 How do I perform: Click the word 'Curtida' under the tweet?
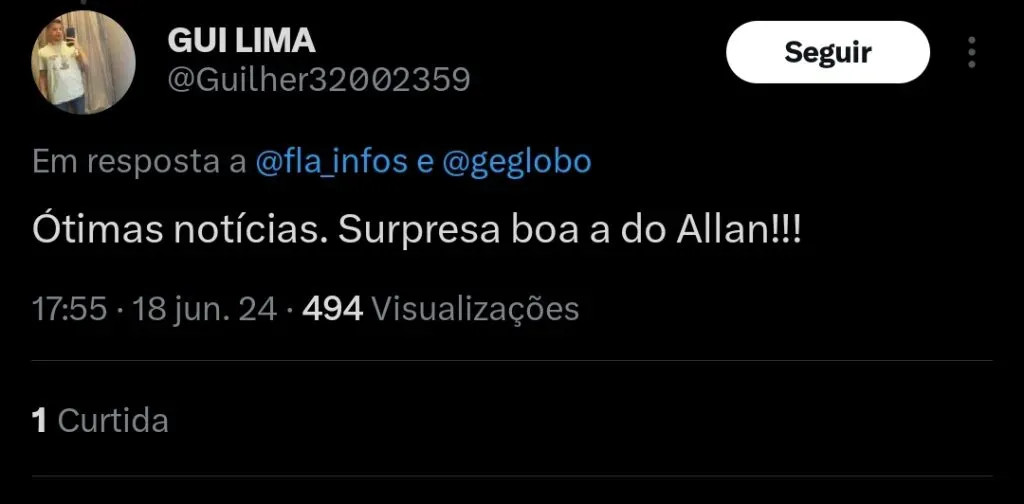point(113,420)
